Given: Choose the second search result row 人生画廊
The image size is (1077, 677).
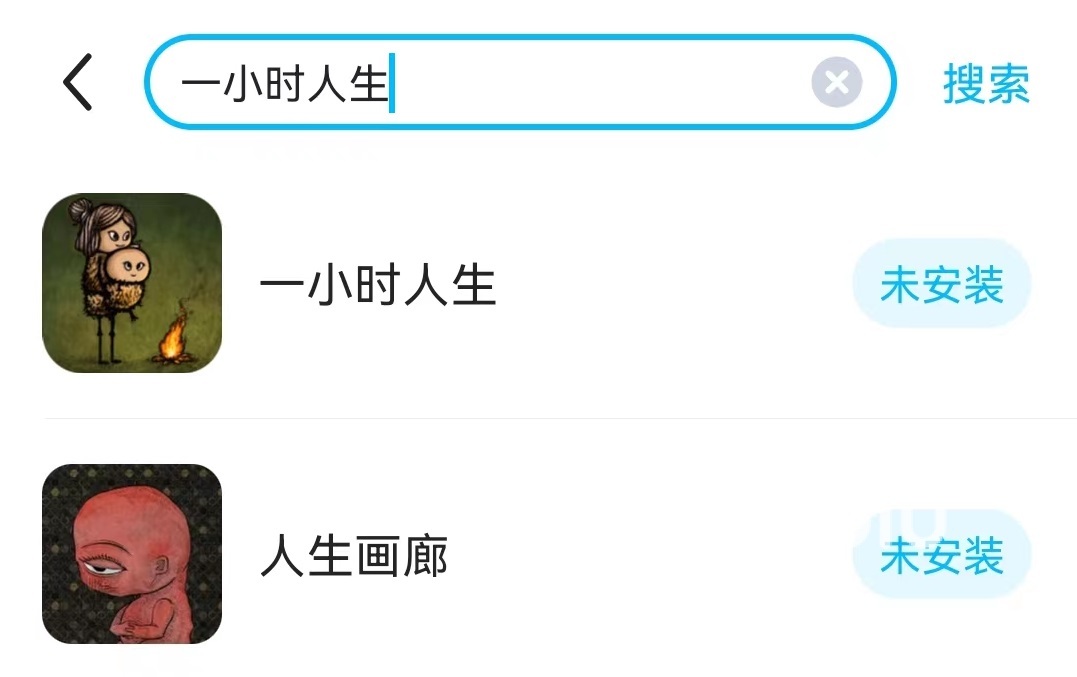Looking at the screenshot, I should click(x=538, y=554).
